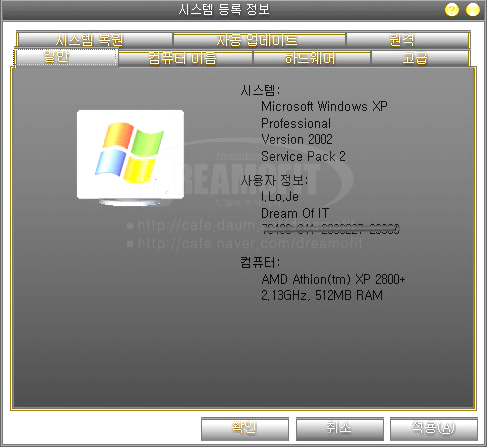This screenshot has height=447, width=487.
Task: Select the 일반 tab
Action: click(66, 57)
